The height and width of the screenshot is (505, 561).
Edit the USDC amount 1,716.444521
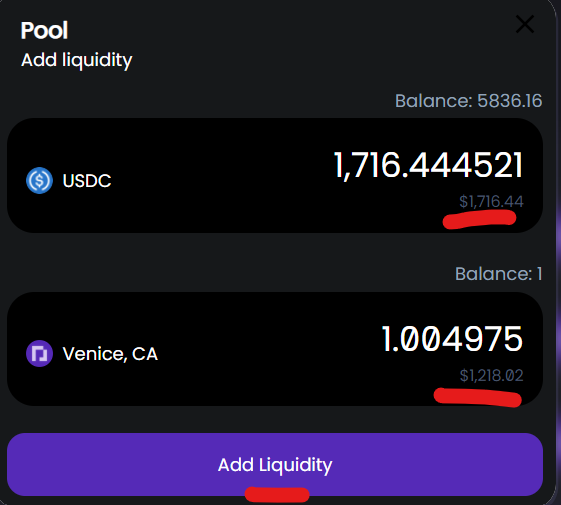[428, 165]
